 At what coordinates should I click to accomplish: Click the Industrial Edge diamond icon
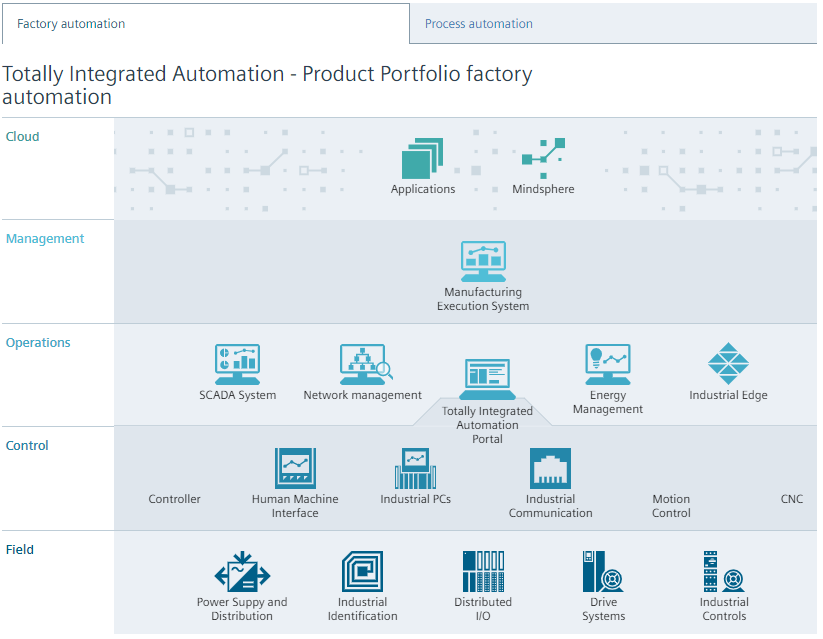[728, 364]
